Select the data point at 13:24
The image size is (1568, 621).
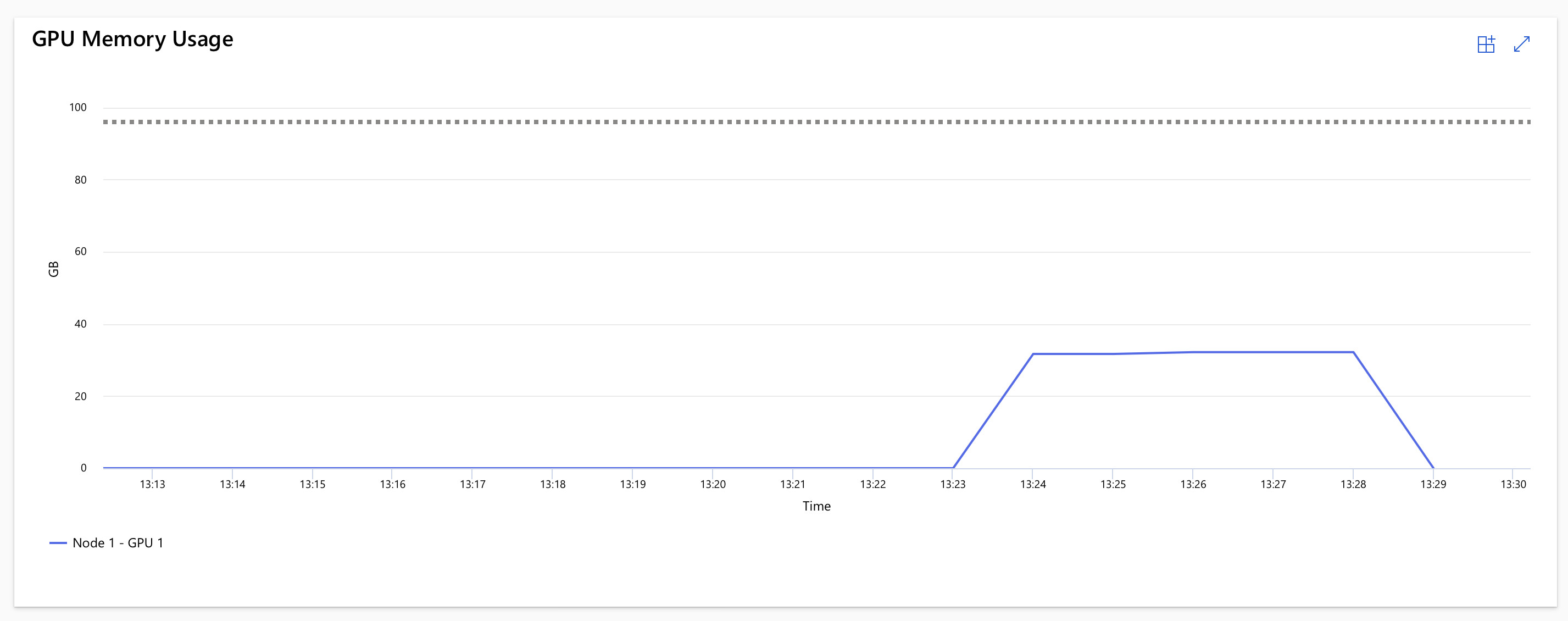(x=1033, y=354)
